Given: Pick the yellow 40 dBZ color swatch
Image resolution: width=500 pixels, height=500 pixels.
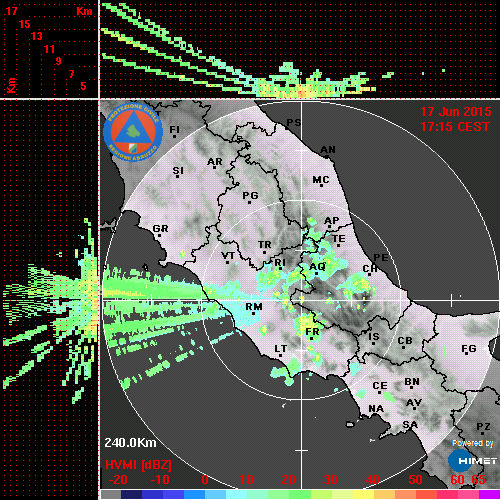Looking at the screenshot, I should (x=363, y=494).
